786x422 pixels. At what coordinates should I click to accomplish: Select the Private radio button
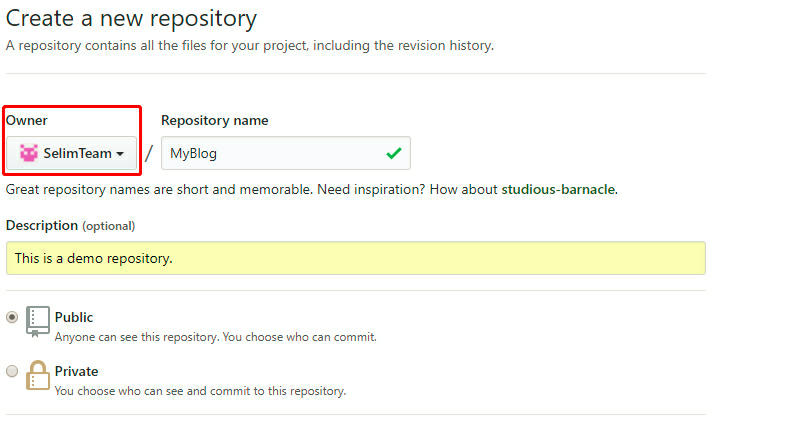pos(12,371)
